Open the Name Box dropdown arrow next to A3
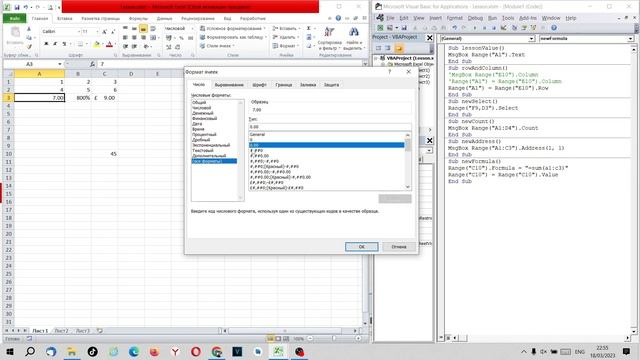The image size is (640, 360). pyautogui.click(x=60, y=64)
